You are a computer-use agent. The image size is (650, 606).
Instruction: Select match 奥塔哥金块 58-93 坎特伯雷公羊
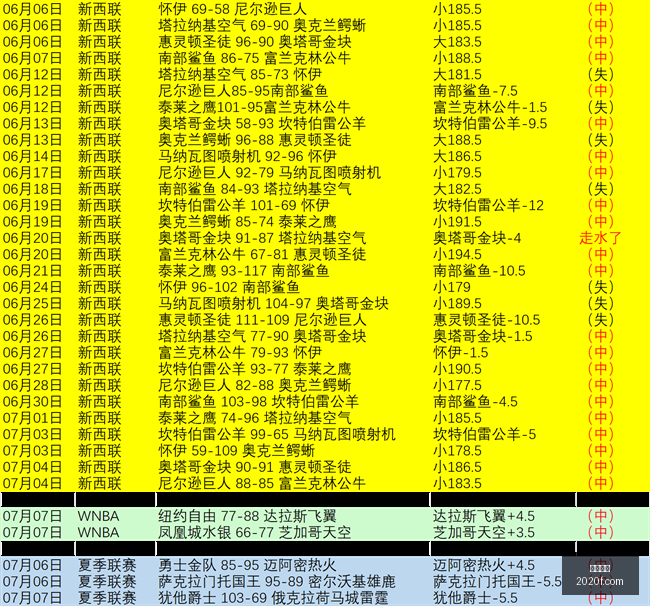click(x=262, y=124)
